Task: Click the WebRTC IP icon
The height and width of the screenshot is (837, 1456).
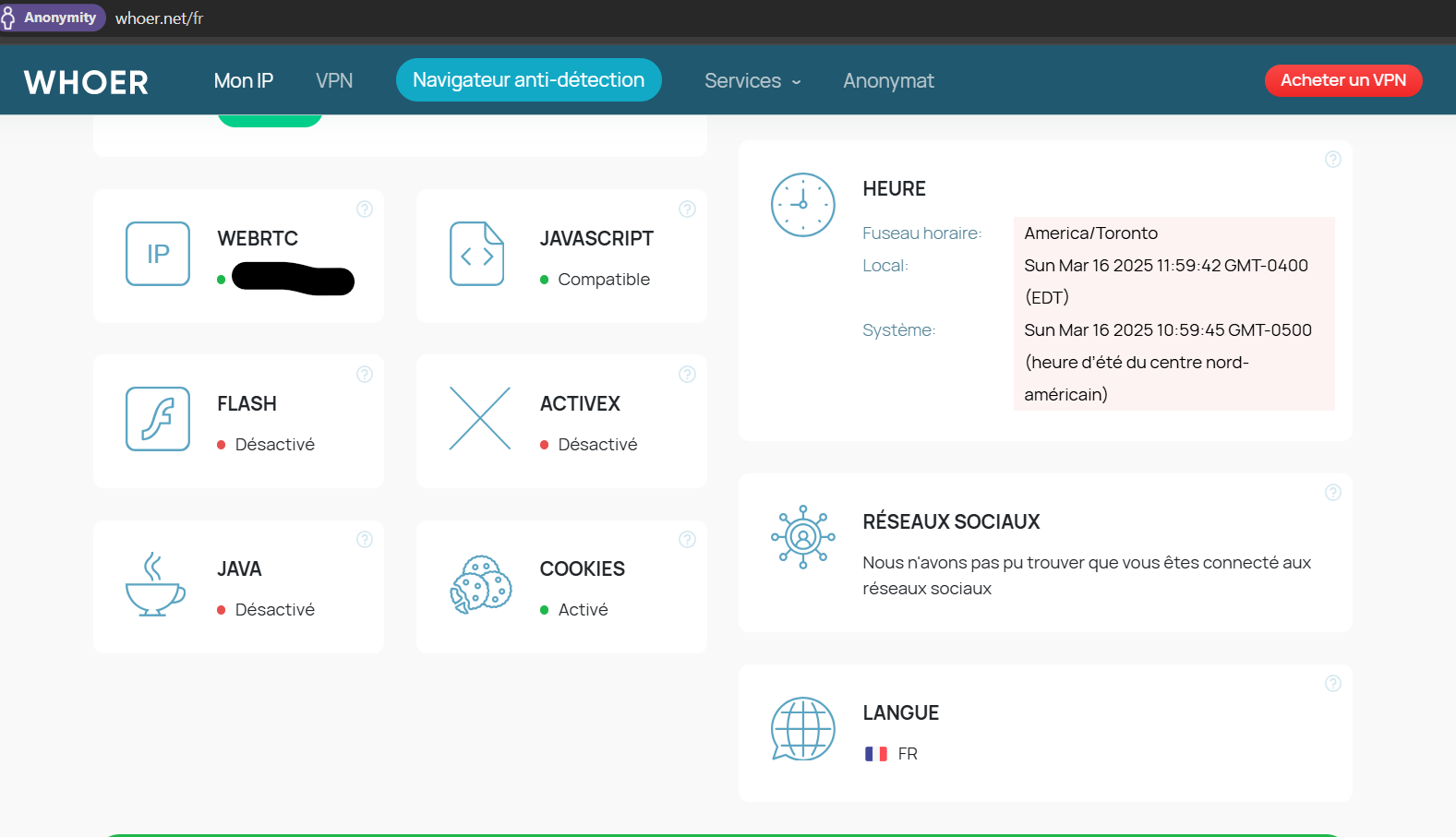Action: [158, 254]
